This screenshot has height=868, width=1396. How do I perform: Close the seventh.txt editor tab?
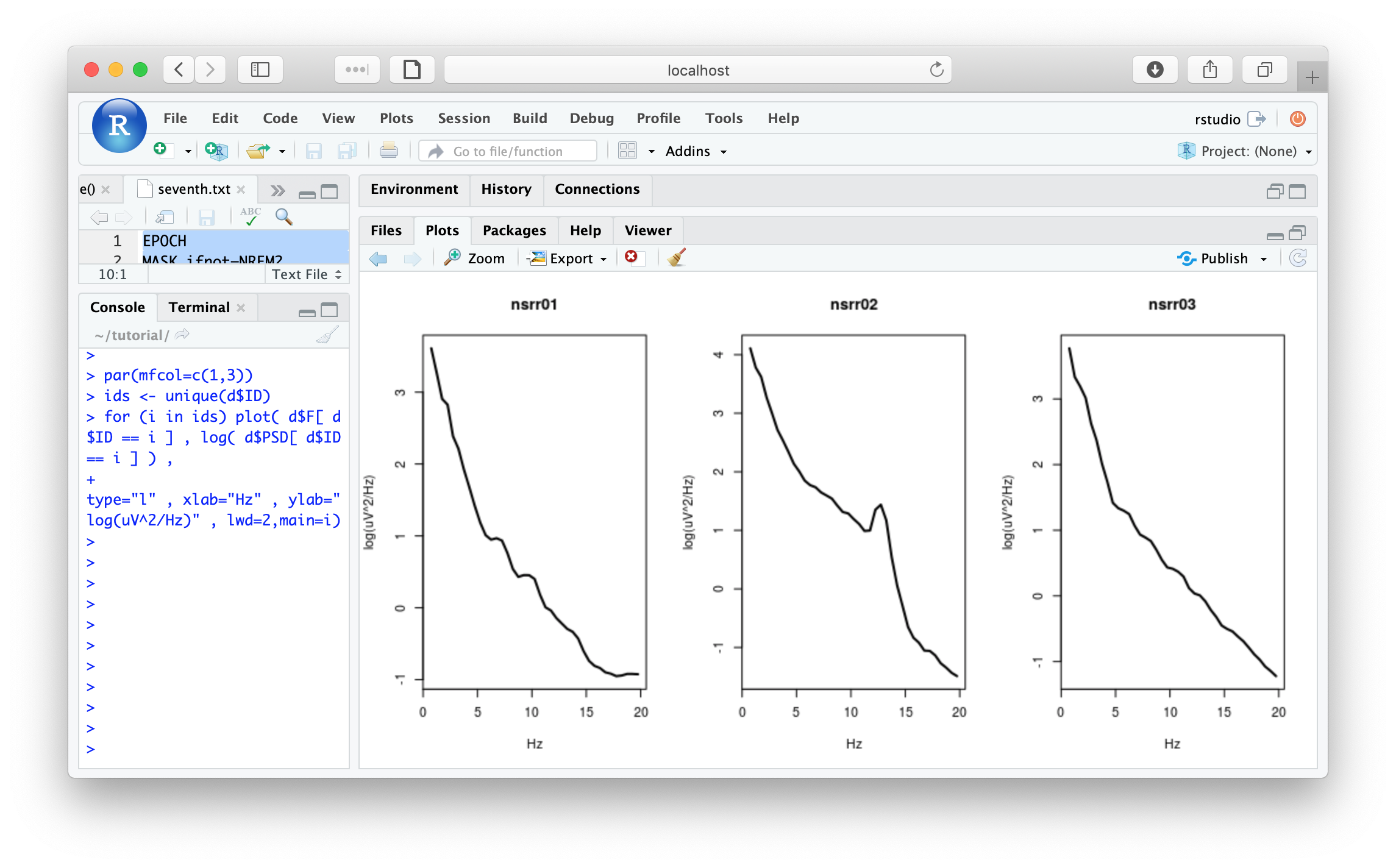241,190
